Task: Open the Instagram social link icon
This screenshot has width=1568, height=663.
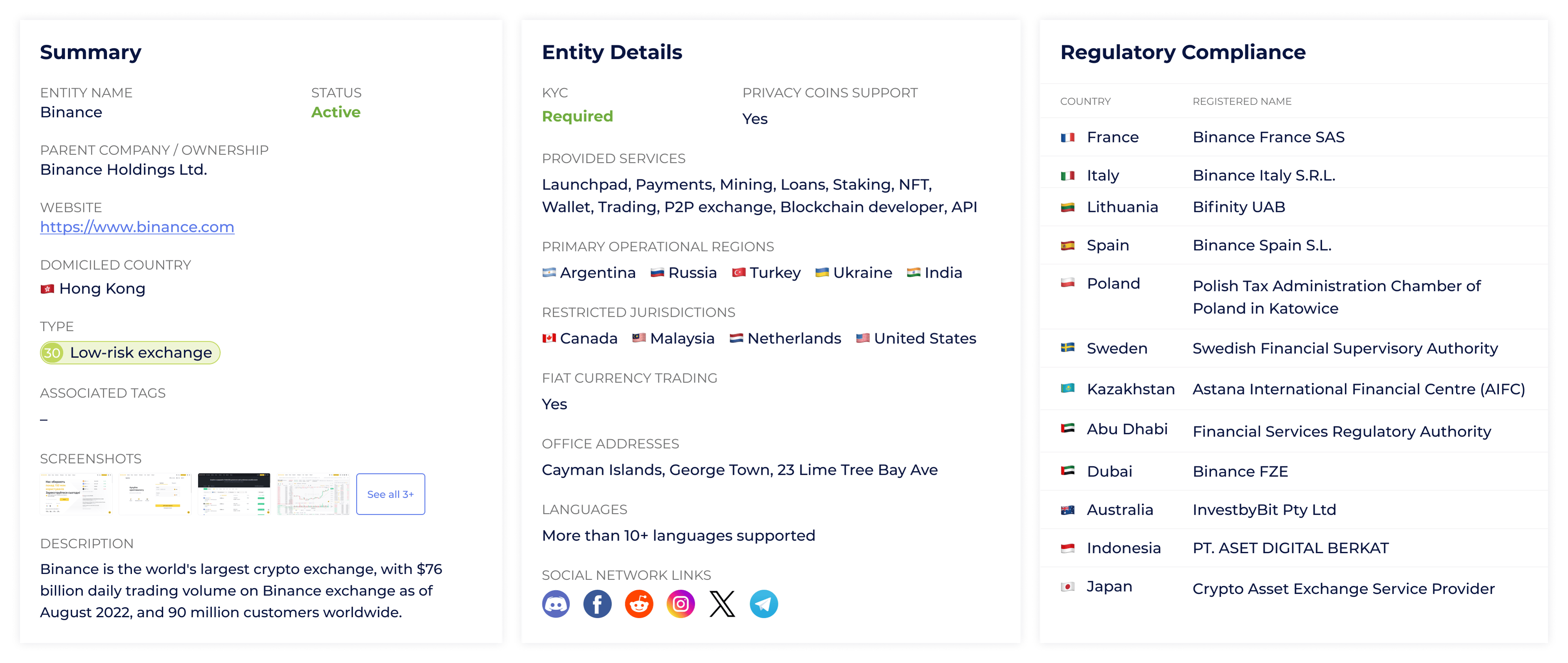Action: (681, 604)
